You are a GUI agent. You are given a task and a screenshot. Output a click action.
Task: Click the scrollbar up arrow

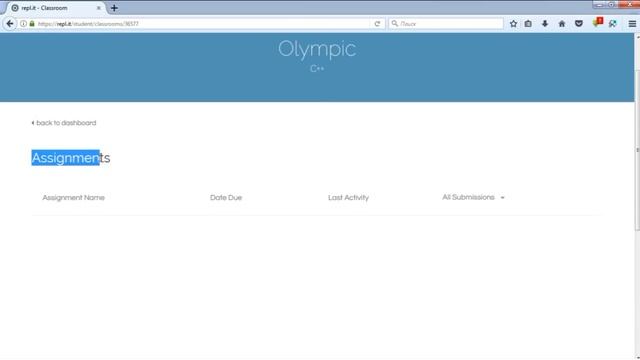[x=637, y=37]
